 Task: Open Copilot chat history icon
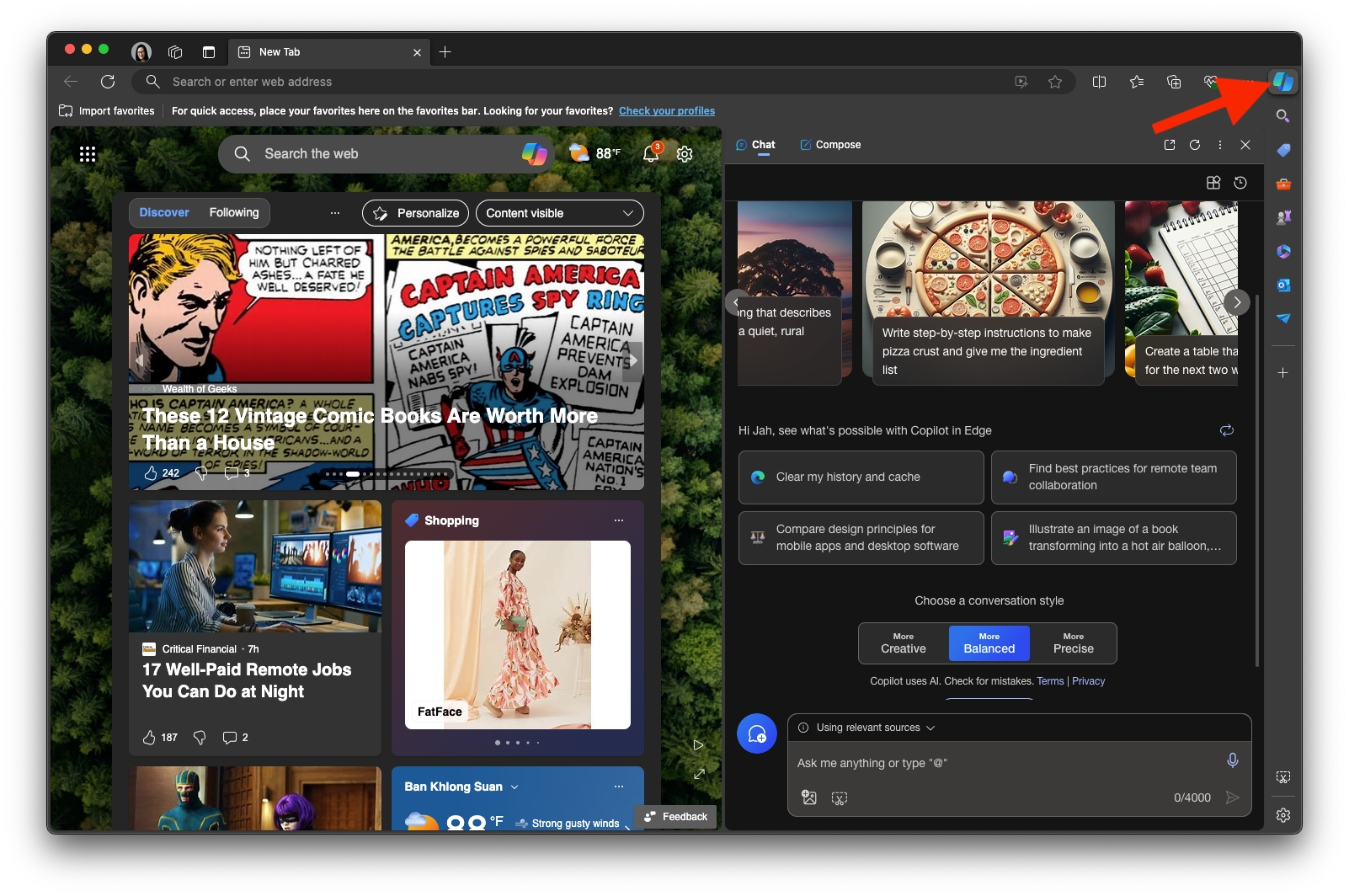coord(1240,183)
